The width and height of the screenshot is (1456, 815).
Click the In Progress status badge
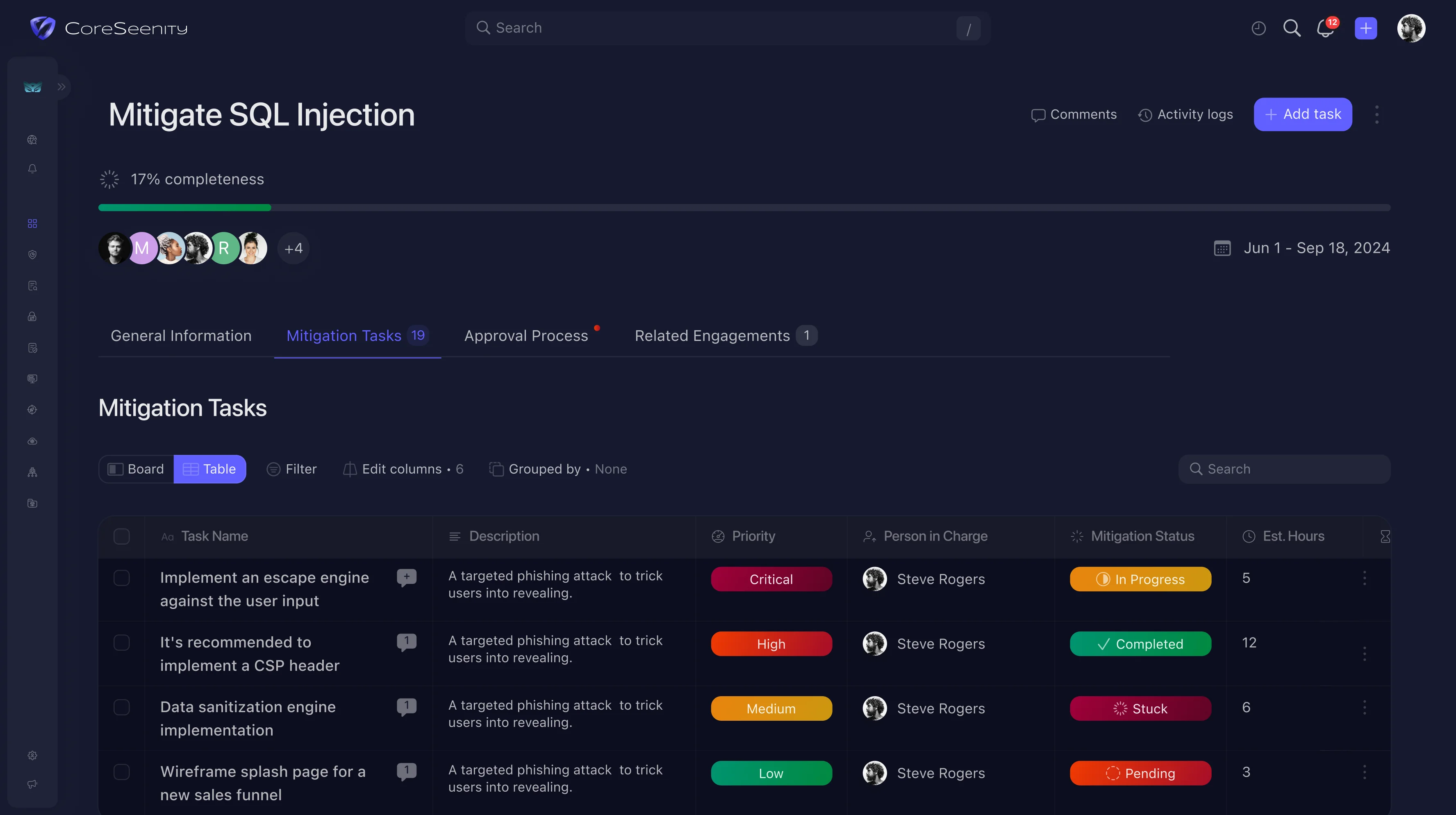tap(1140, 579)
